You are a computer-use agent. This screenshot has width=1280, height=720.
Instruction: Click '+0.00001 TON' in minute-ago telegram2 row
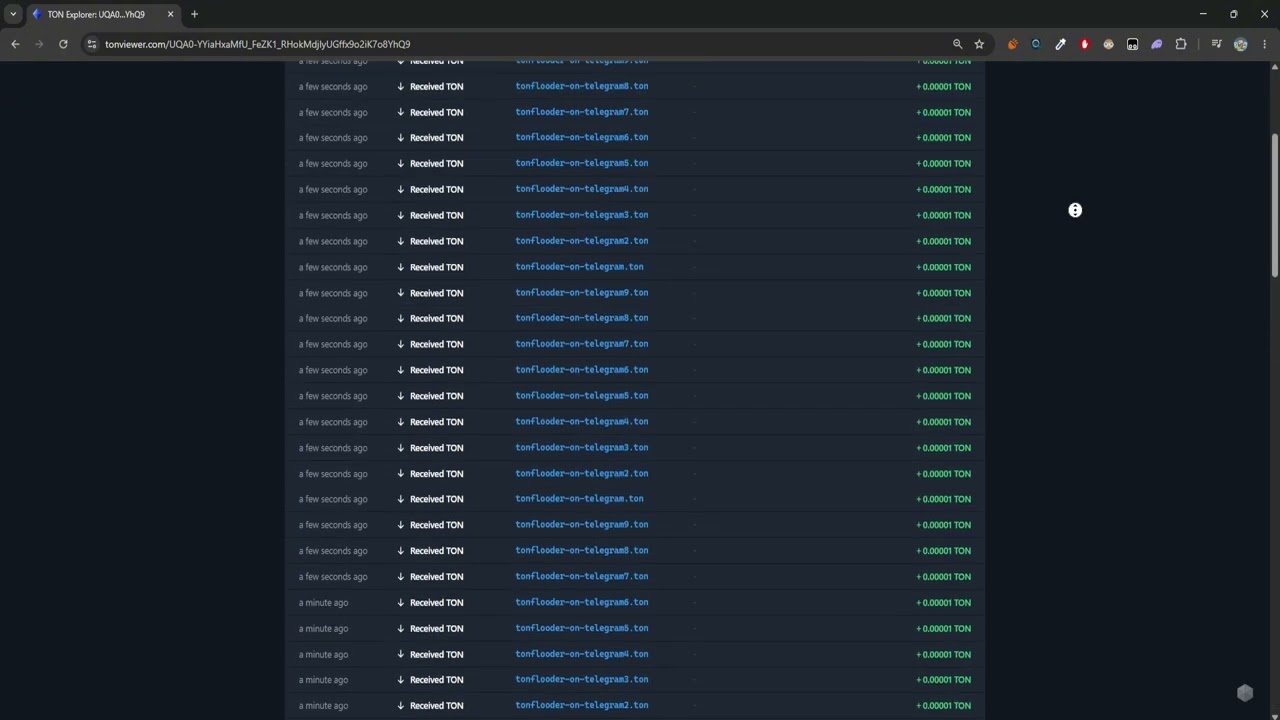coord(943,706)
